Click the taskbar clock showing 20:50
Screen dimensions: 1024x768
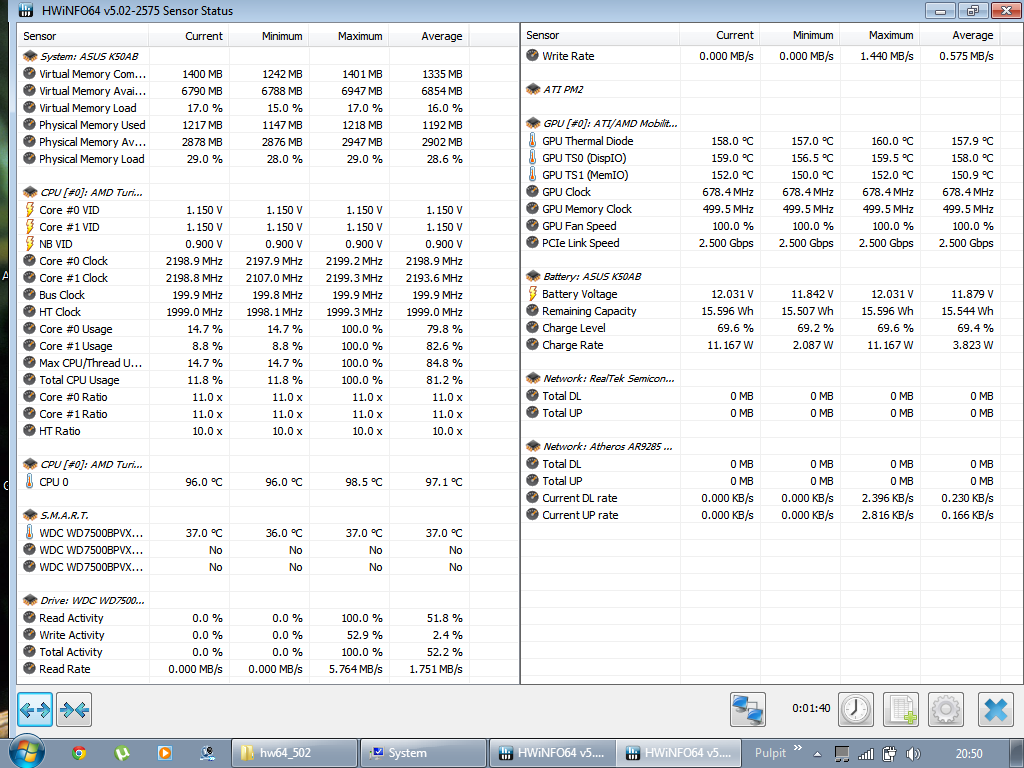pyautogui.click(x=968, y=754)
